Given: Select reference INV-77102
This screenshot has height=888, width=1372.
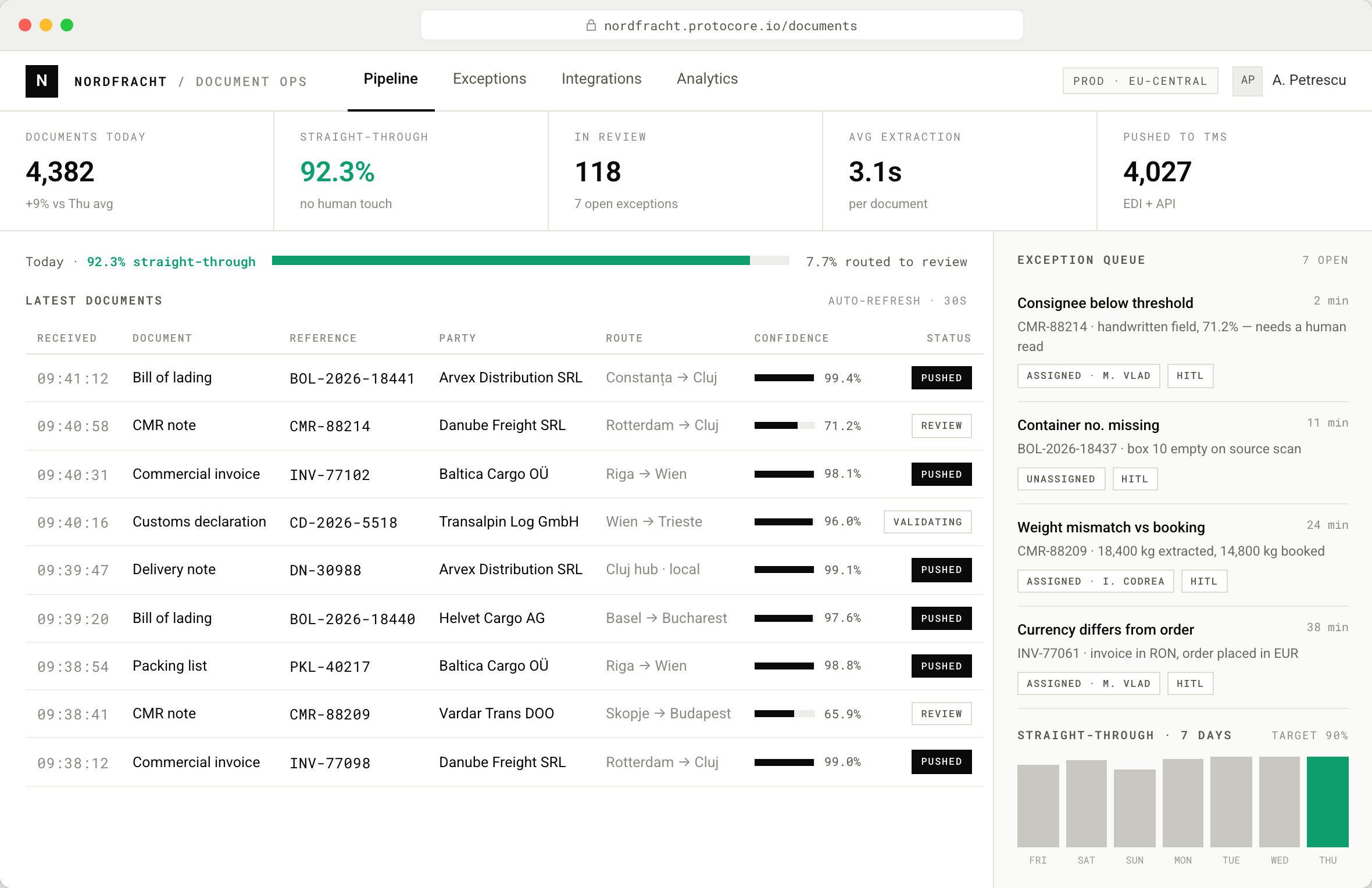Looking at the screenshot, I should 330,475.
